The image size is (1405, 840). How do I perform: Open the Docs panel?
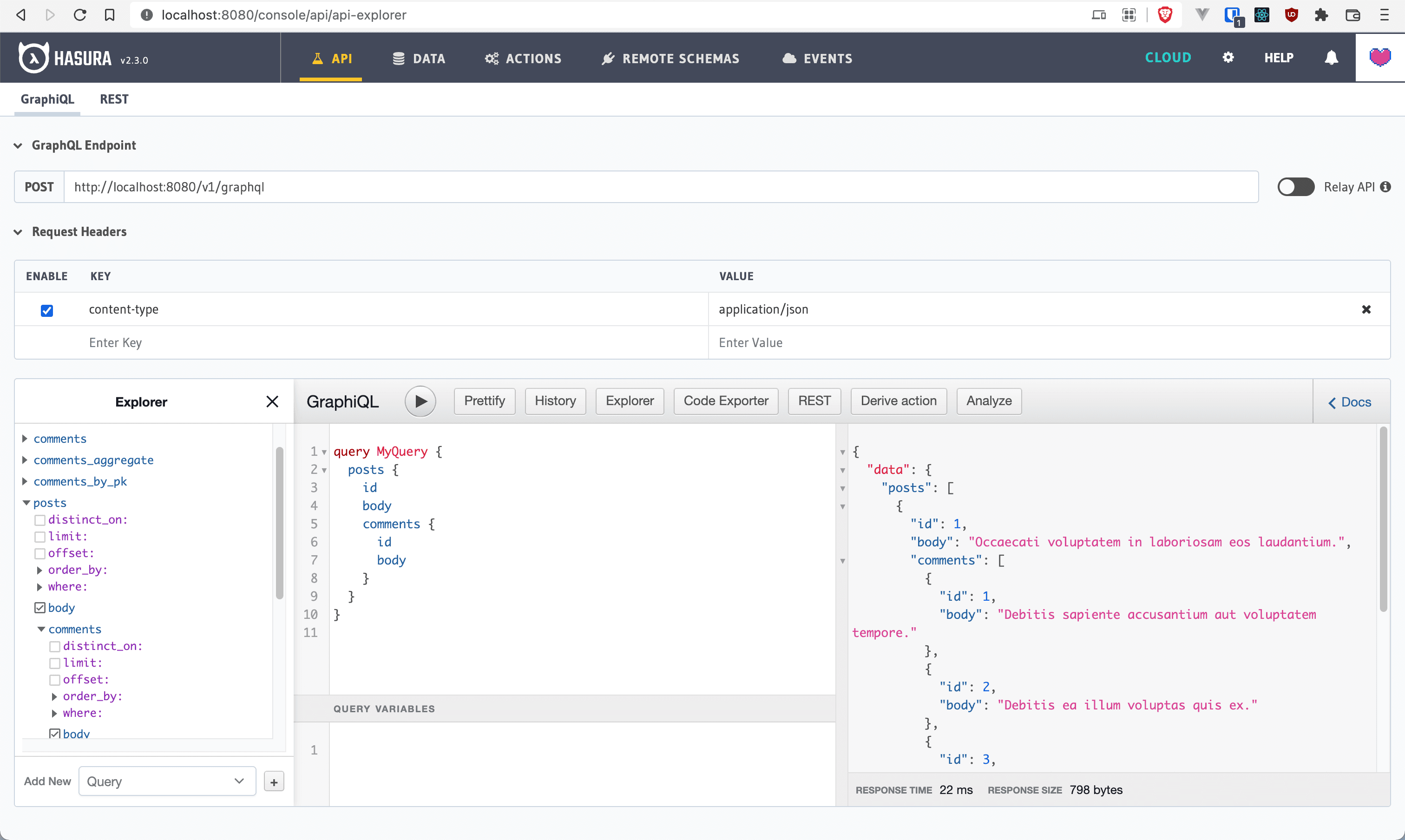[1350, 401]
